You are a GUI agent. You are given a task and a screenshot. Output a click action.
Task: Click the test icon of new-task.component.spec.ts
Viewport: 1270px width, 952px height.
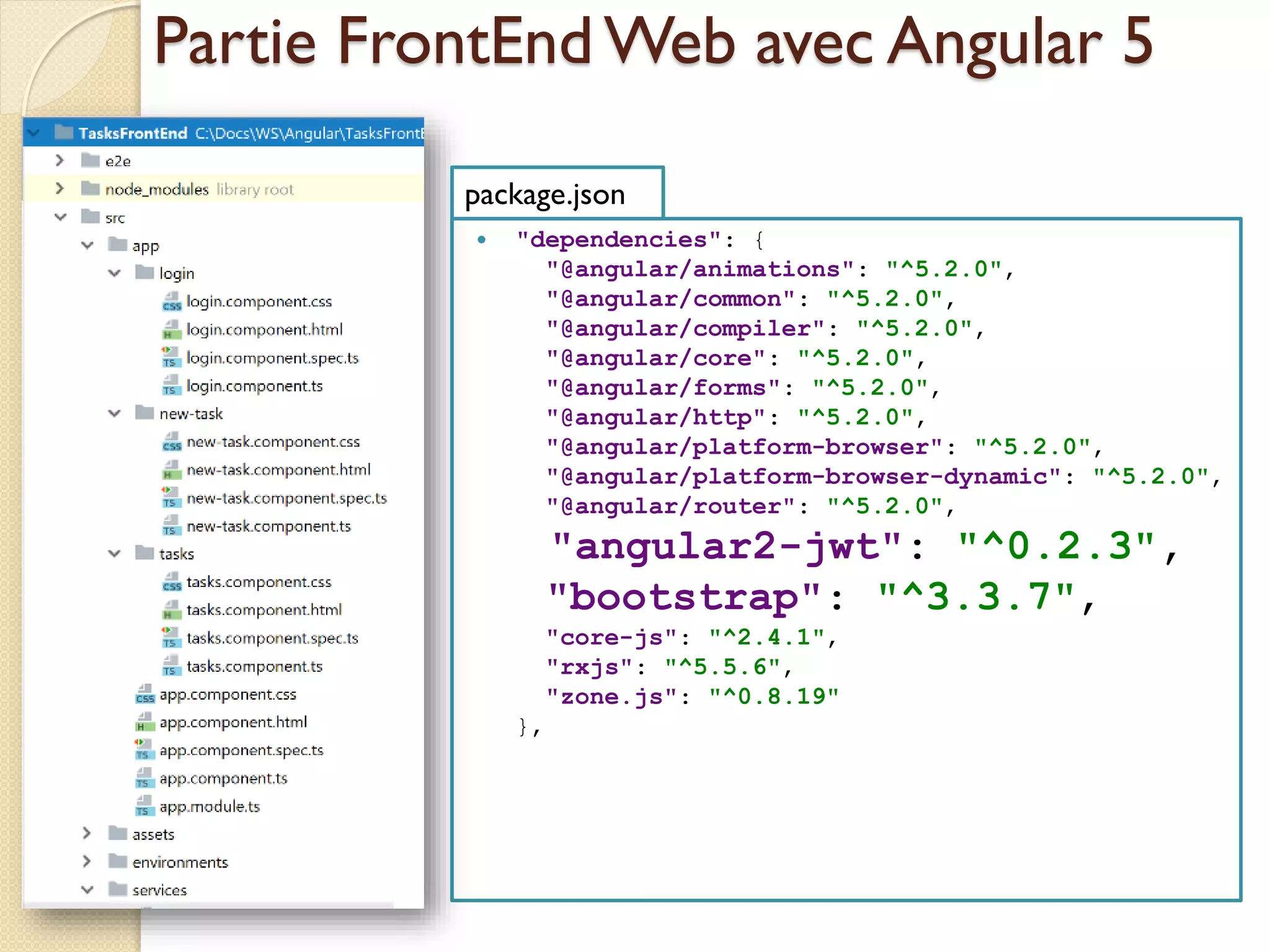(x=172, y=498)
